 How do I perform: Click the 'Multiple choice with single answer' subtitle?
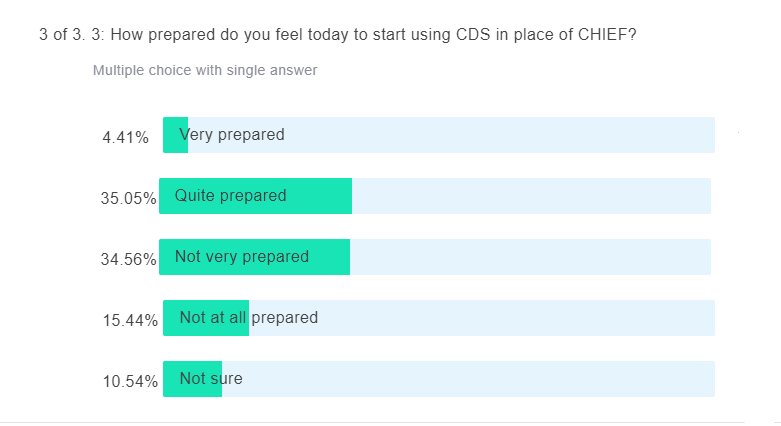click(x=205, y=71)
